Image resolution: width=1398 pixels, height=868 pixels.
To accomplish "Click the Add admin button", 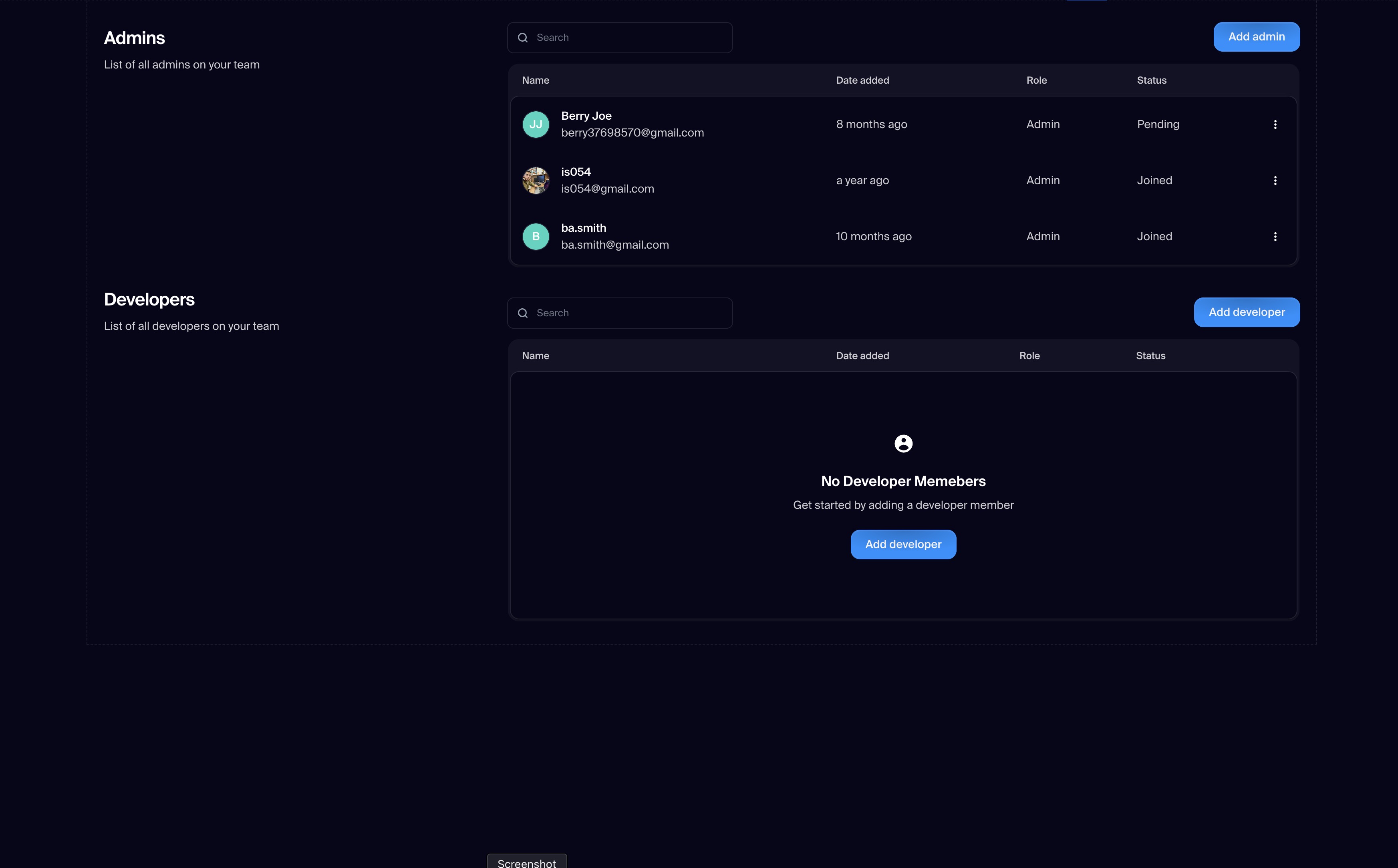I will (x=1256, y=37).
